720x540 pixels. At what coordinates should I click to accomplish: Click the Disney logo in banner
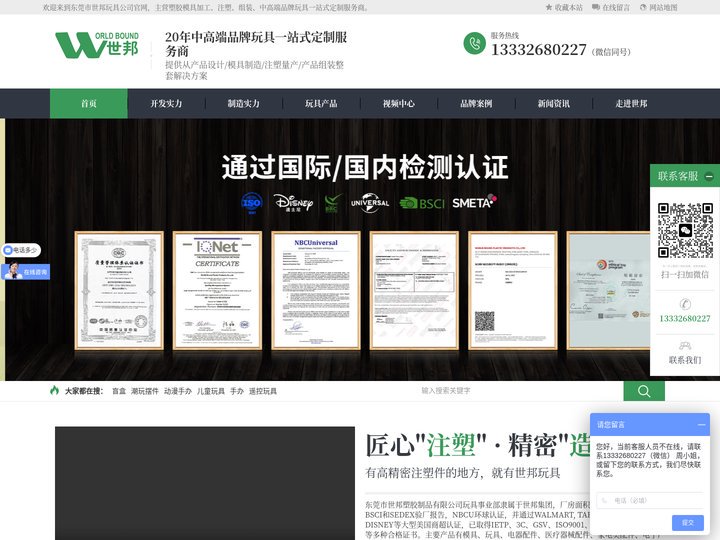point(293,202)
